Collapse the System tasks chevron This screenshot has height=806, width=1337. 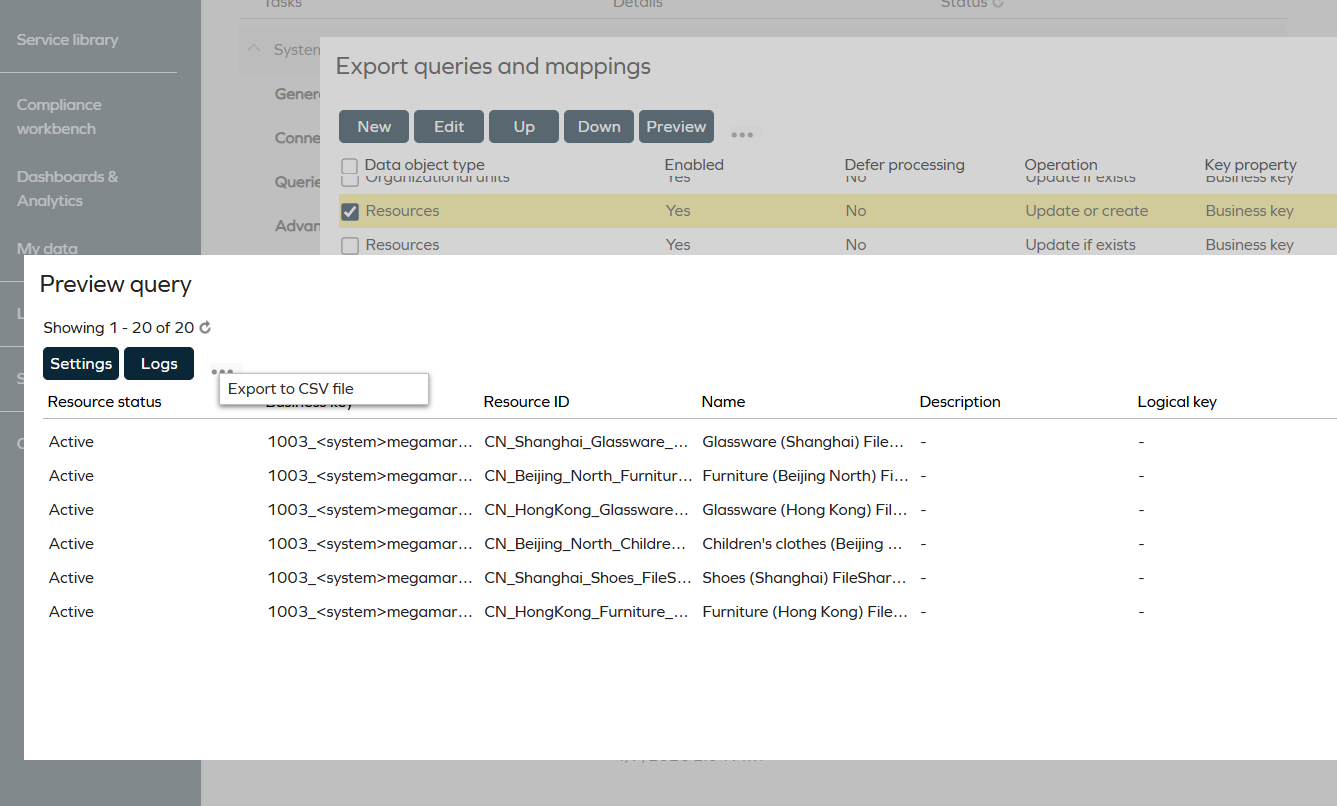pyautogui.click(x=253, y=49)
